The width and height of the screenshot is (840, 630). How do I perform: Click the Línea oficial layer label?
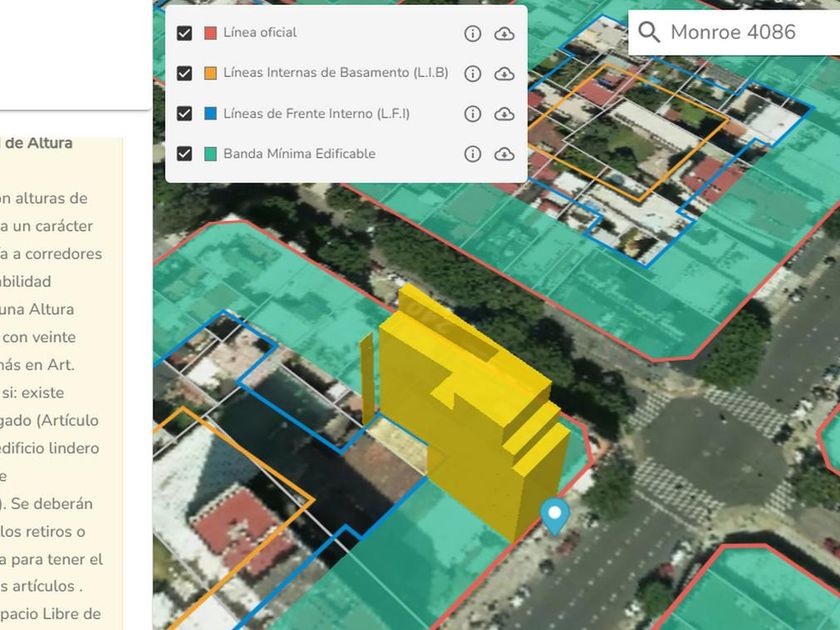260,33
